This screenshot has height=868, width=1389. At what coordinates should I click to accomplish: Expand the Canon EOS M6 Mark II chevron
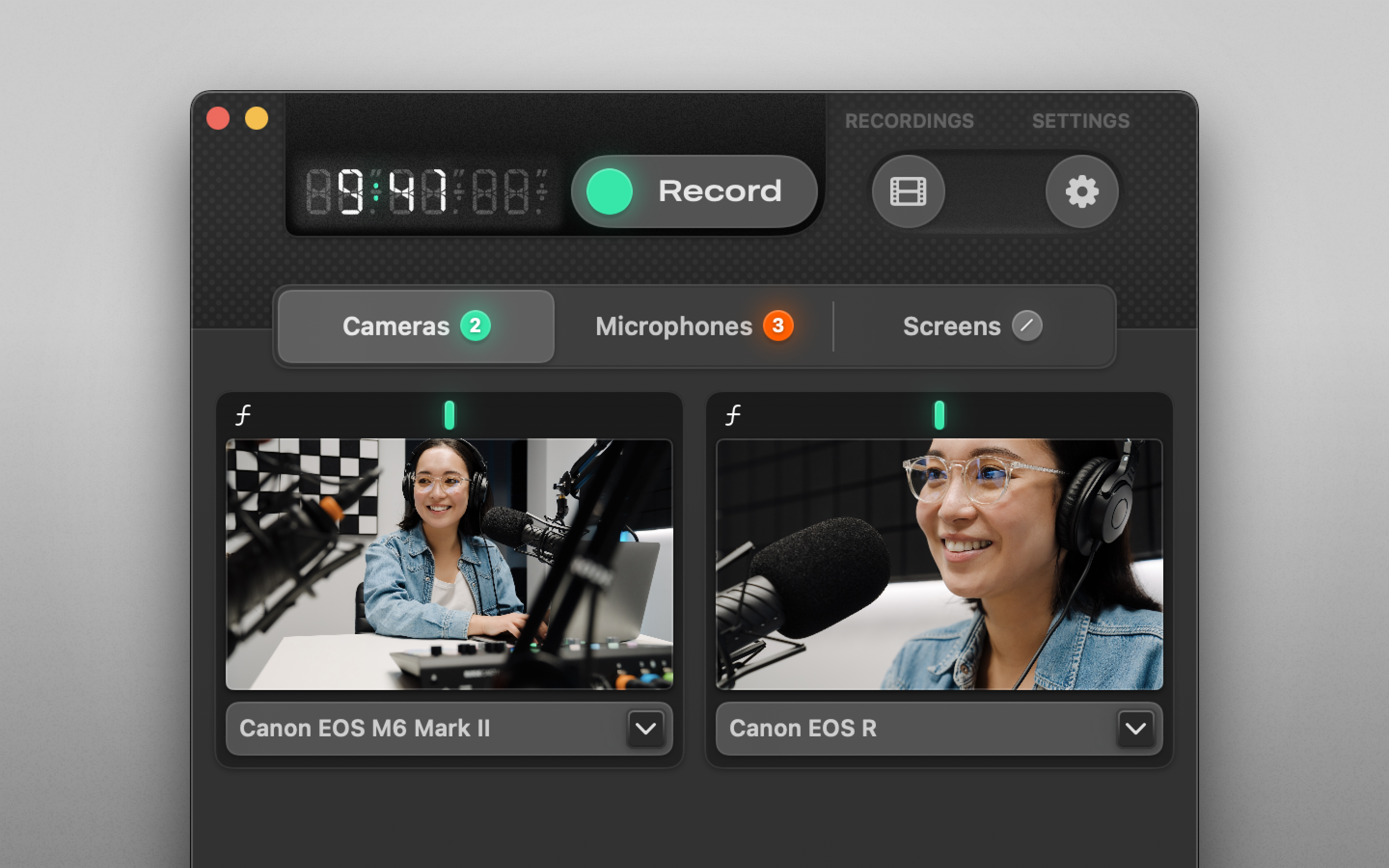point(646,729)
